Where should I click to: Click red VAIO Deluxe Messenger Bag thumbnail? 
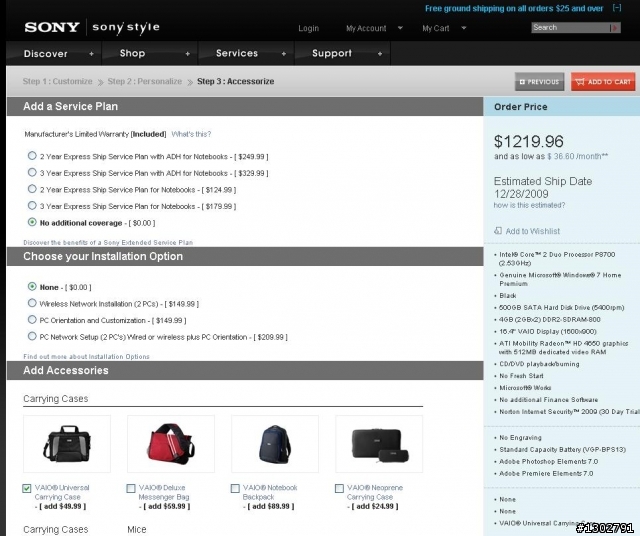coord(171,444)
